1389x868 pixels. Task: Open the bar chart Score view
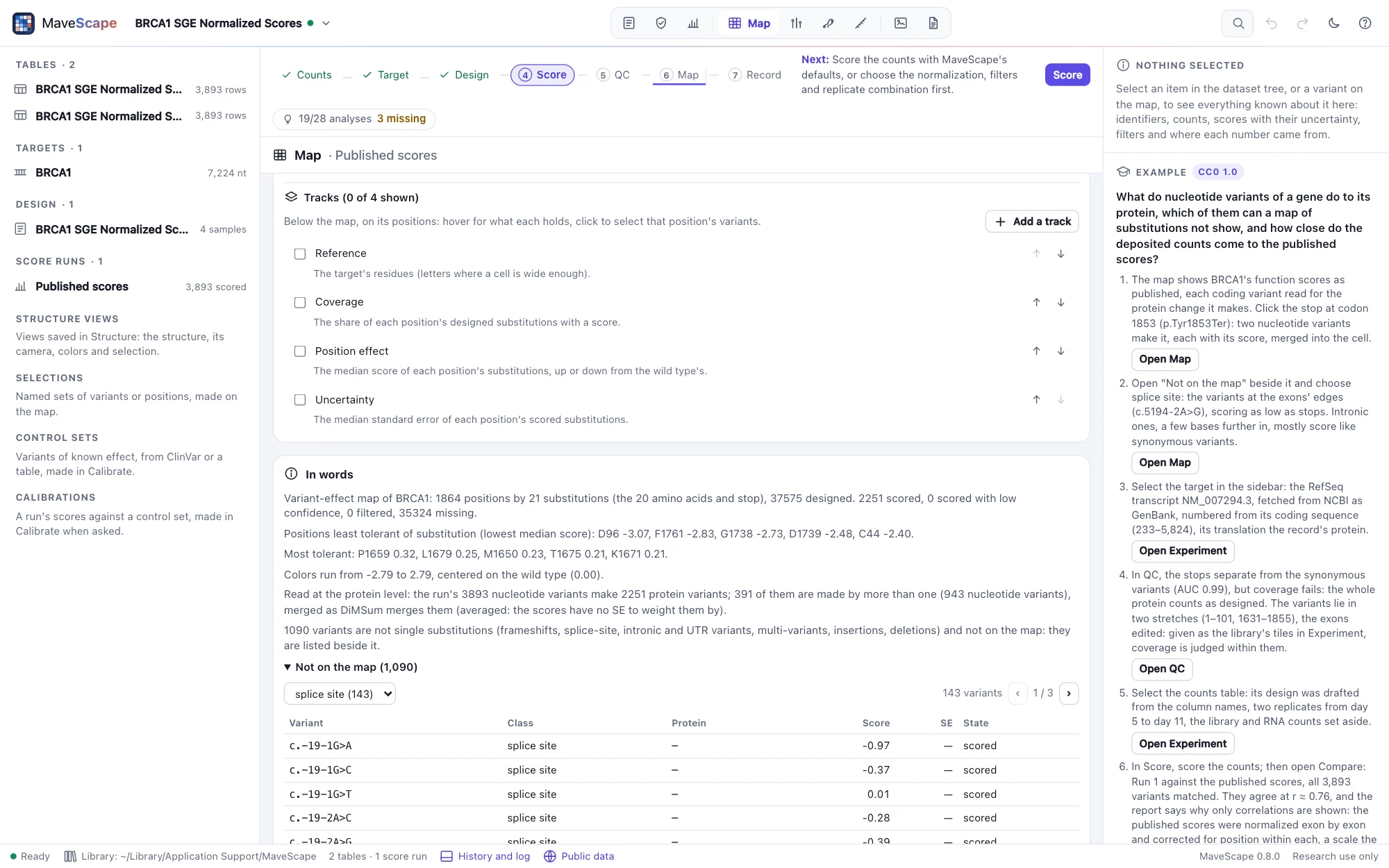(693, 23)
